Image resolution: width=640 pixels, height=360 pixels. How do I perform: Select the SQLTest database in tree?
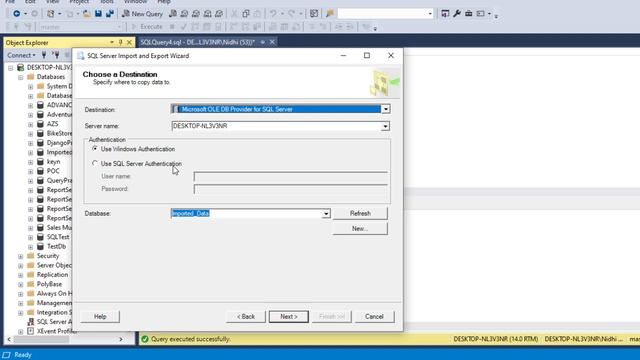58,237
